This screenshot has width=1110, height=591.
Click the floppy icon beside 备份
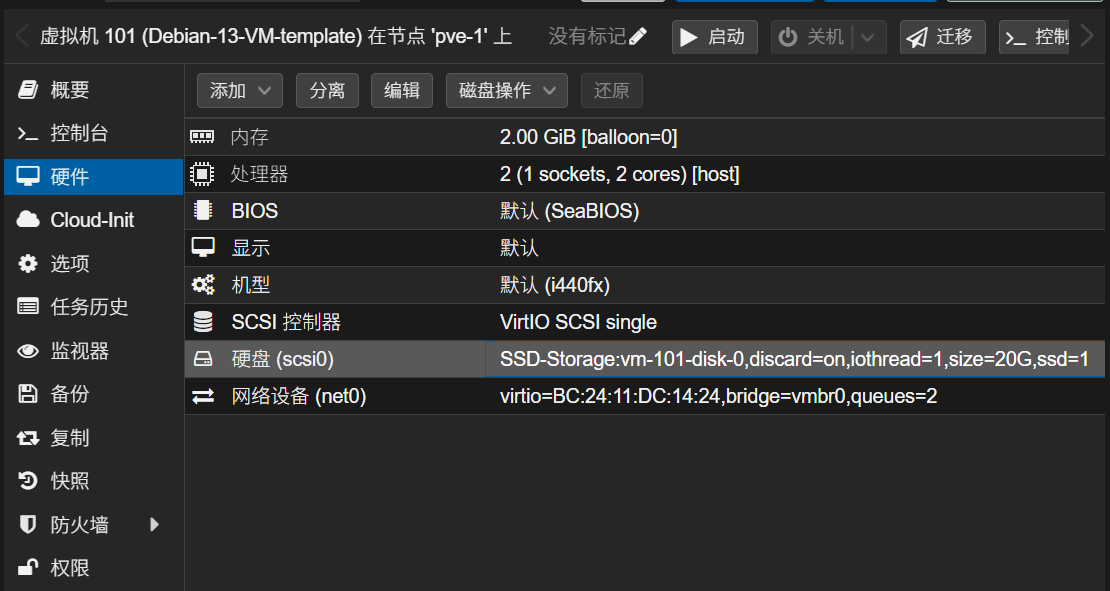point(27,393)
